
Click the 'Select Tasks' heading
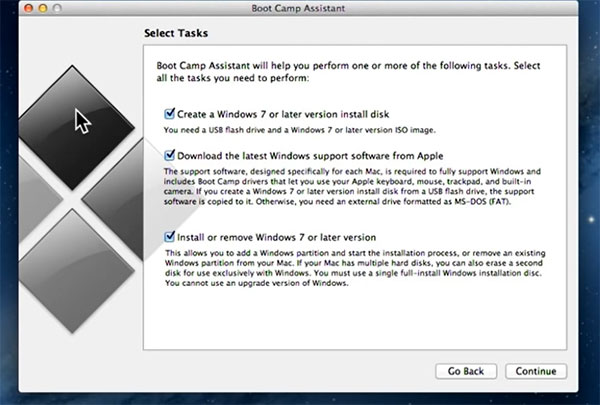click(x=176, y=33)
